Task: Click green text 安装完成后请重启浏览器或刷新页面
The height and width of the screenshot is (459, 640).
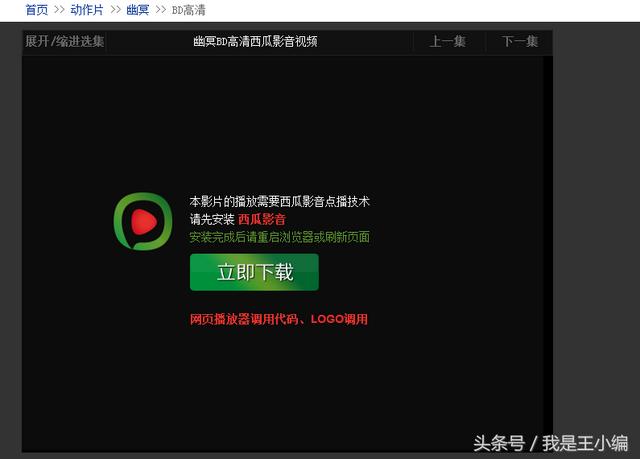Action: click(x=280, y=237)
